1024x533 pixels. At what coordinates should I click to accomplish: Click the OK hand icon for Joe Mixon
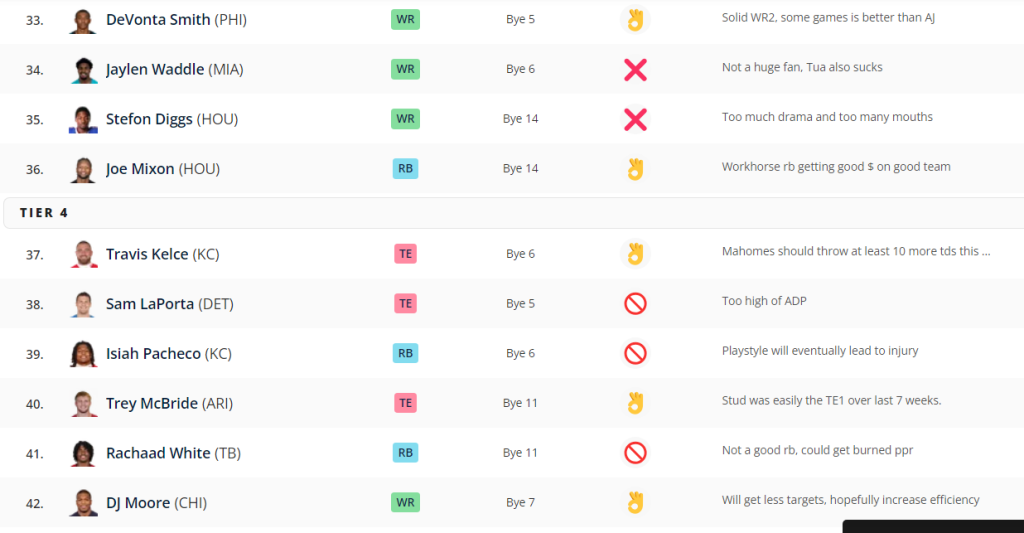[x=635, y=169]
